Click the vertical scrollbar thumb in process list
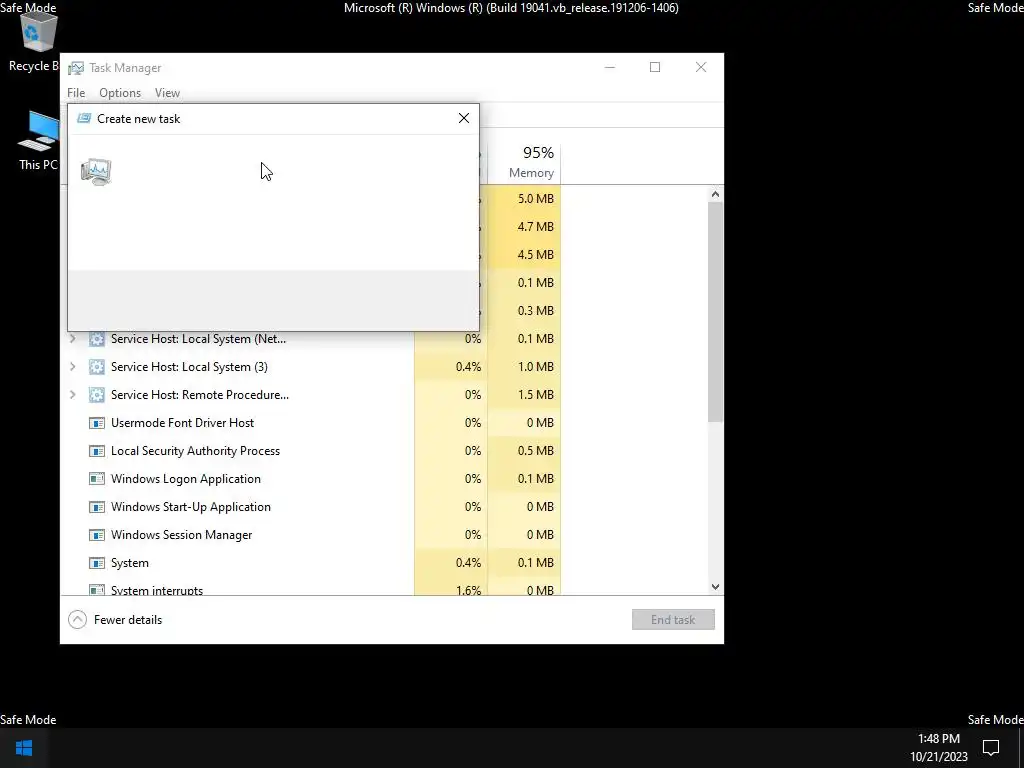 point(715,312)
